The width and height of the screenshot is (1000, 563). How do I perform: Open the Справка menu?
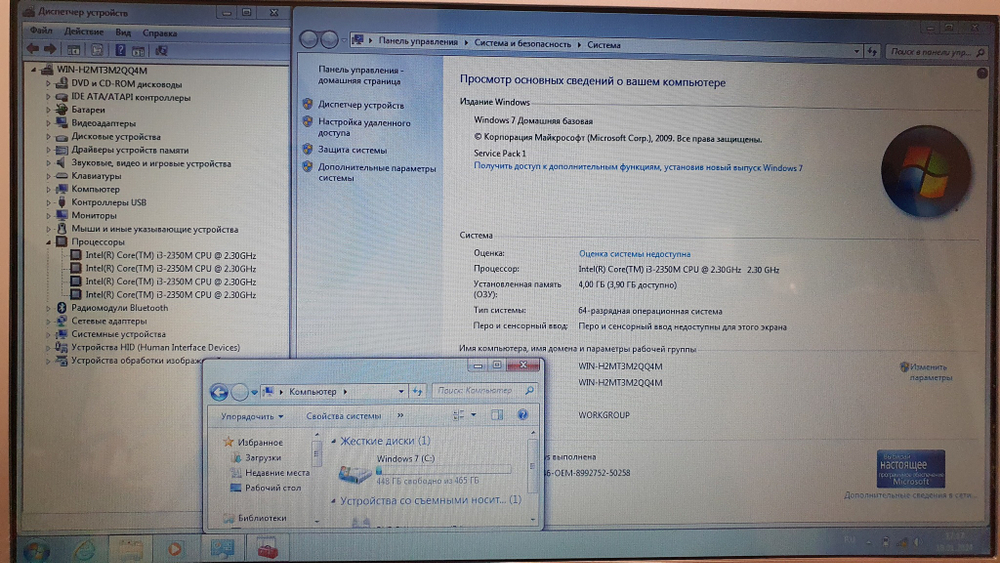click(x=159, y=33)
